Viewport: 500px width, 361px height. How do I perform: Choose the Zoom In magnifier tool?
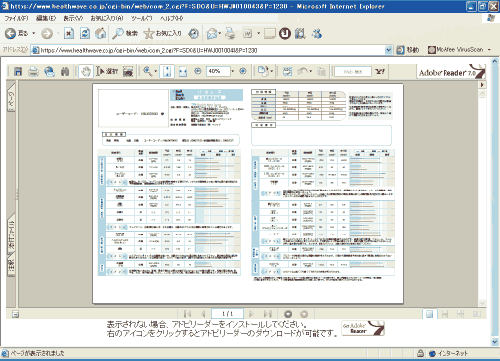pyautogui.click(x=148, y=71)
